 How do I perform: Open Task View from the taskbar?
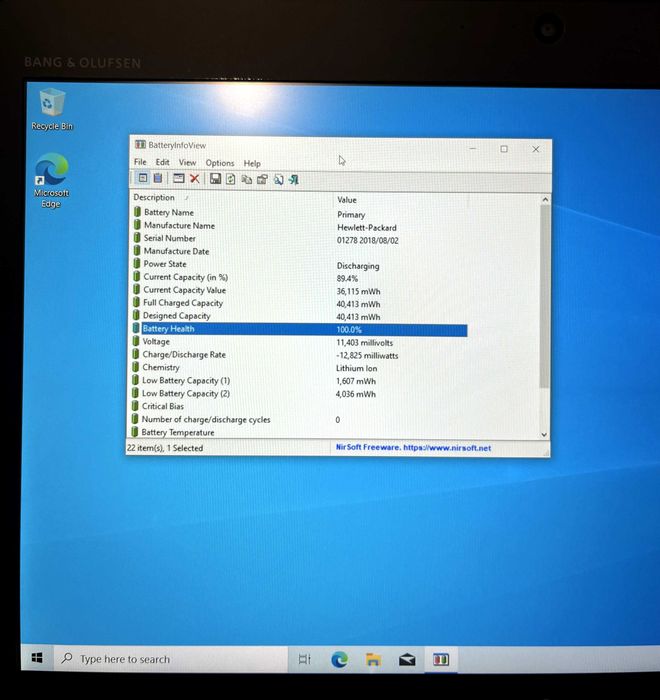pos(305,659)
